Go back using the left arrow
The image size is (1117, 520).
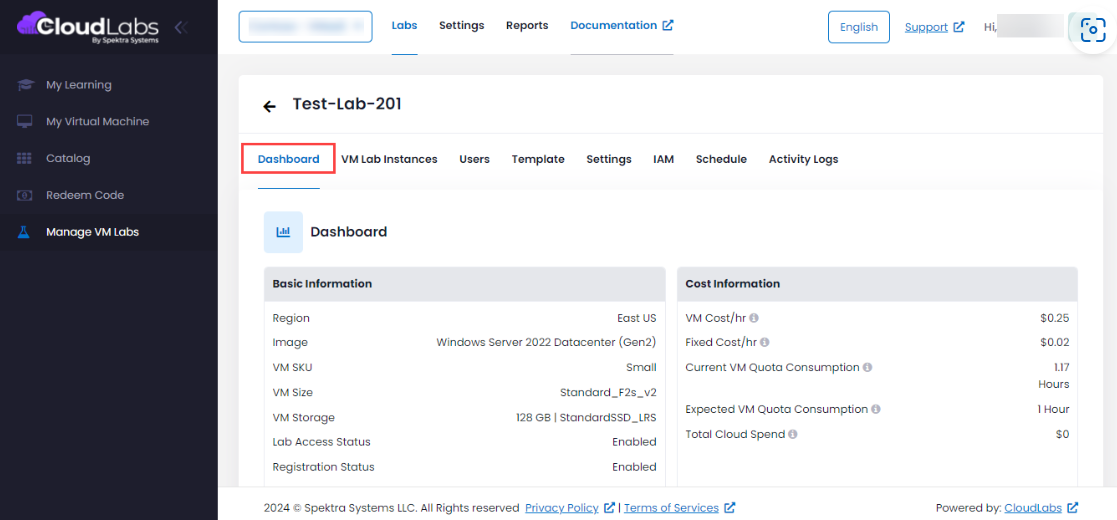click(x=269, y=106)
